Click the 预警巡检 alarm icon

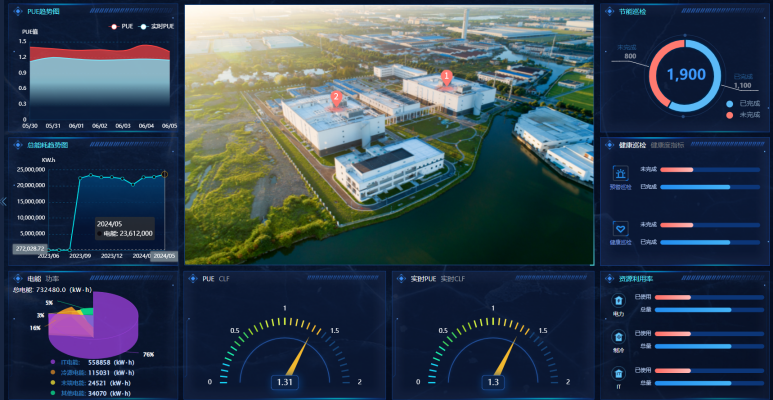click(x=621, y=173)
